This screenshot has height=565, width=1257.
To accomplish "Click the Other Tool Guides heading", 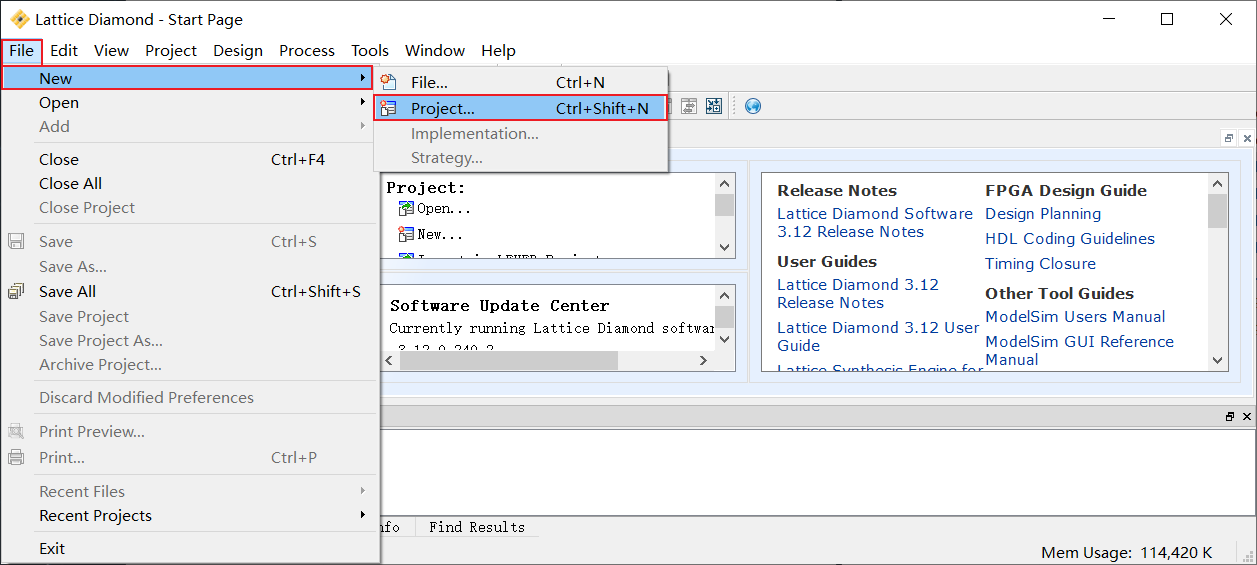I will coord(1059,293).
